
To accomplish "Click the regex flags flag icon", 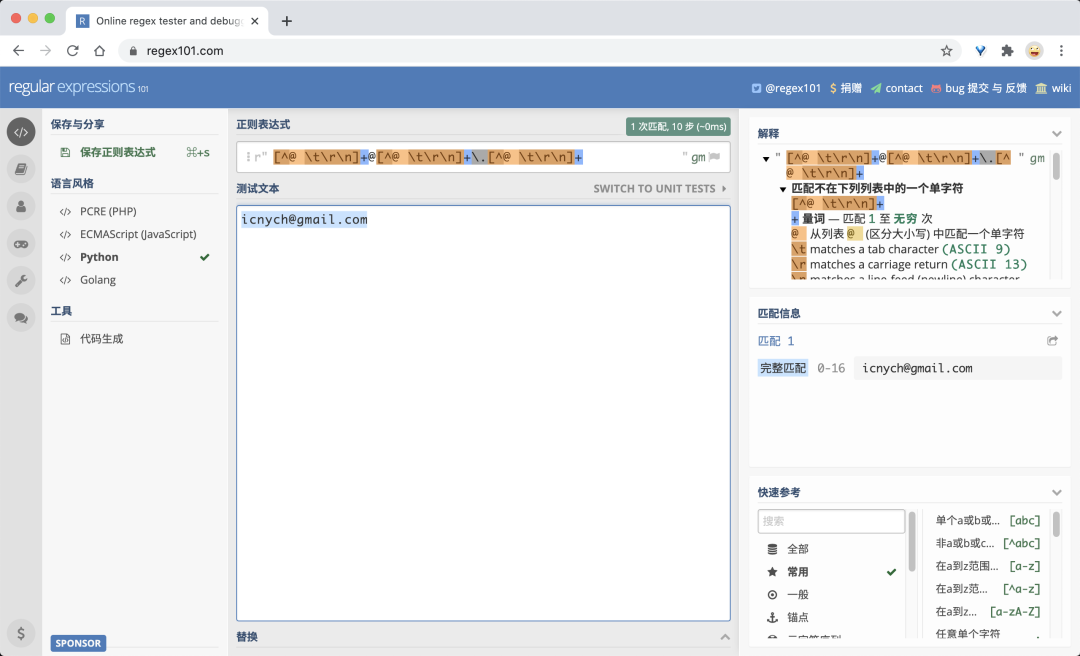I will tap(715, 157).
